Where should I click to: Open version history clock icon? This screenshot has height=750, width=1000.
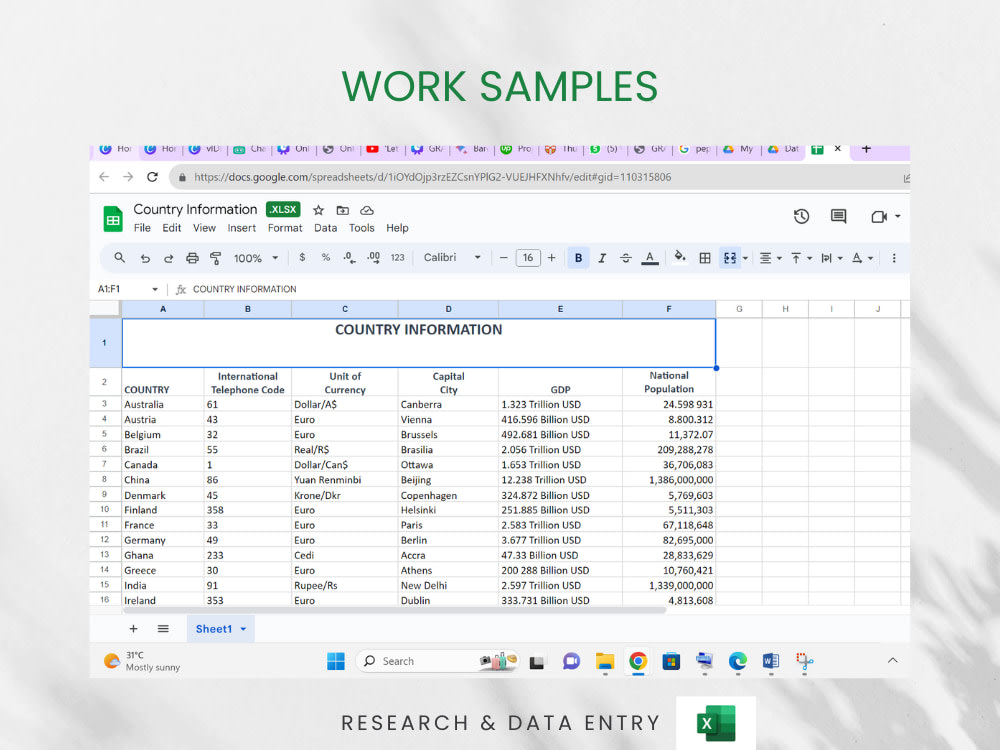pos(801,217)
